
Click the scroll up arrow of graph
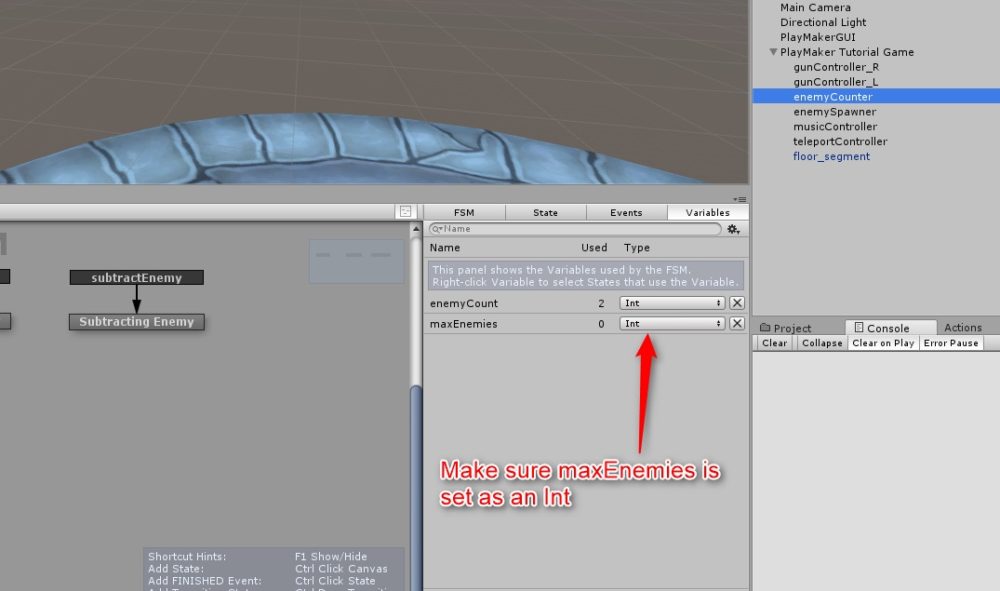point(416,229)
